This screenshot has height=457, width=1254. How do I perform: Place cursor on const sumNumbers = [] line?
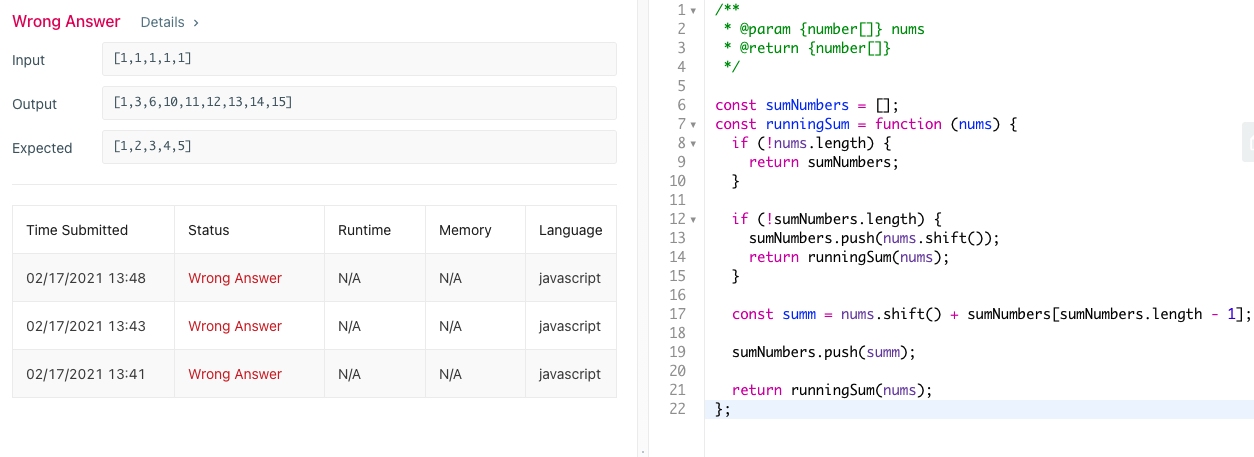807,105
